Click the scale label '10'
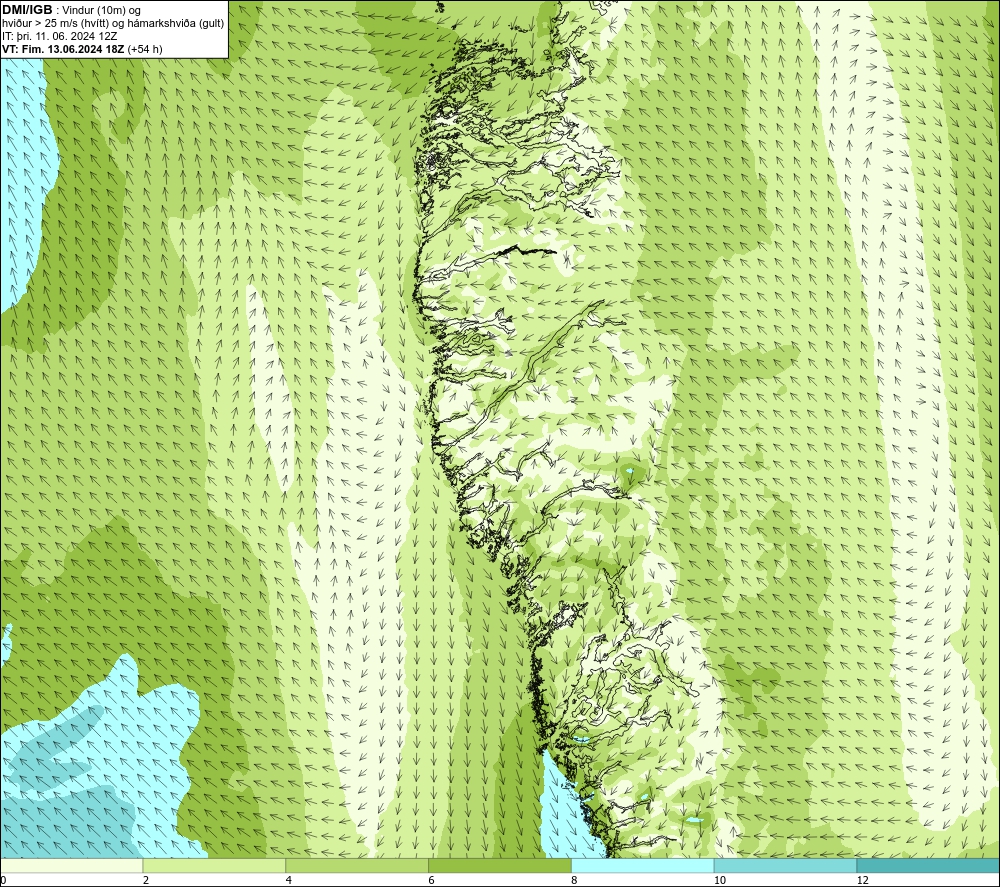 [720, 880]
